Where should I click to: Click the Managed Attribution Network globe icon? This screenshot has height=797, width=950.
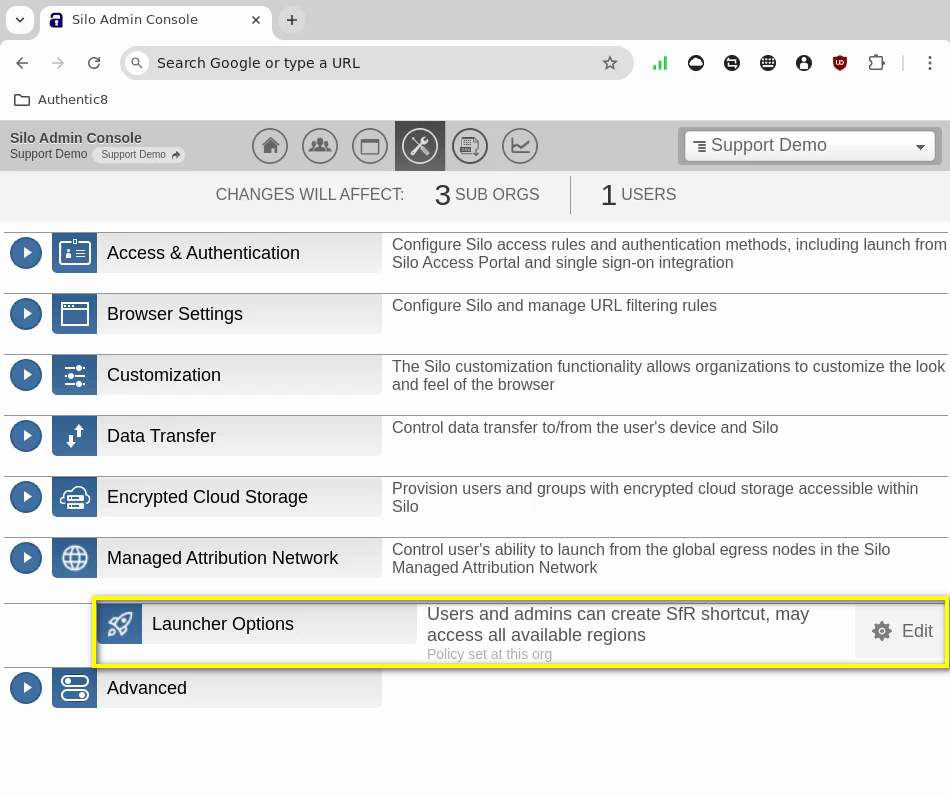coord(75,558)
